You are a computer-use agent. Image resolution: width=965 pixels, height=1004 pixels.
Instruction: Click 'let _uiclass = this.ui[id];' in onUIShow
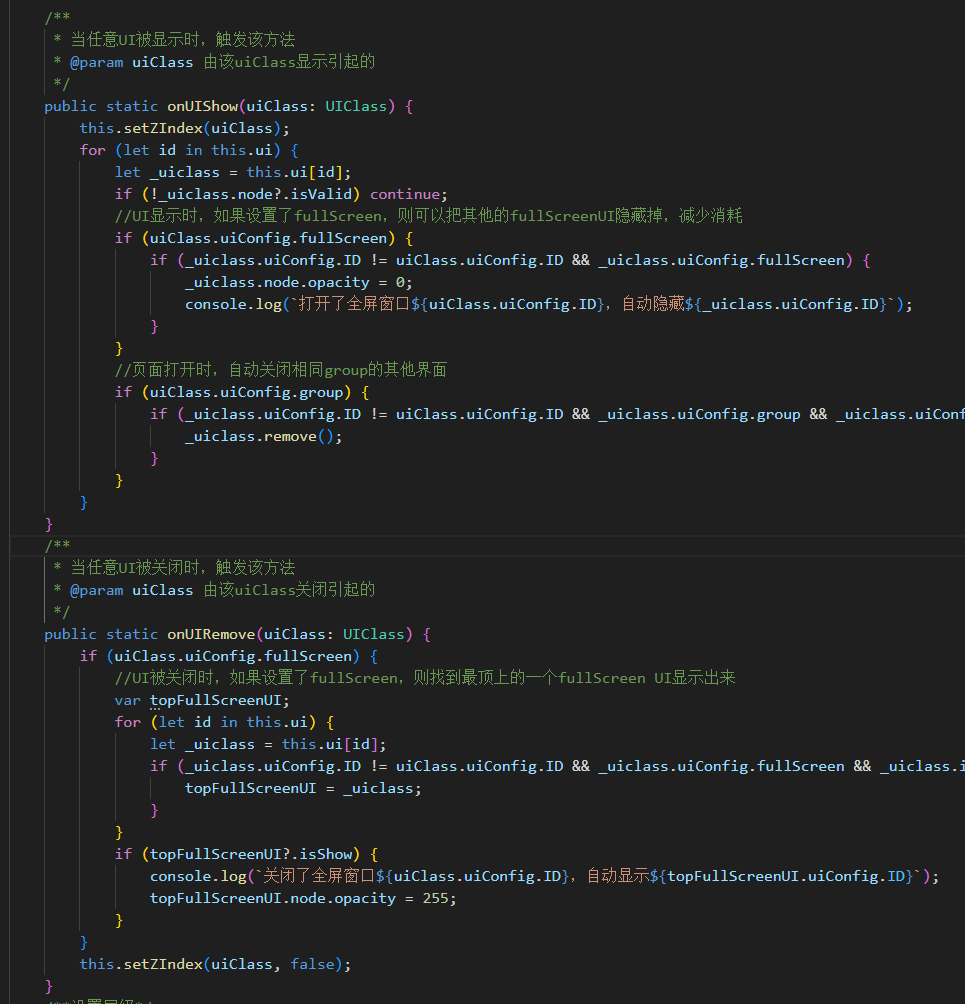233,172
